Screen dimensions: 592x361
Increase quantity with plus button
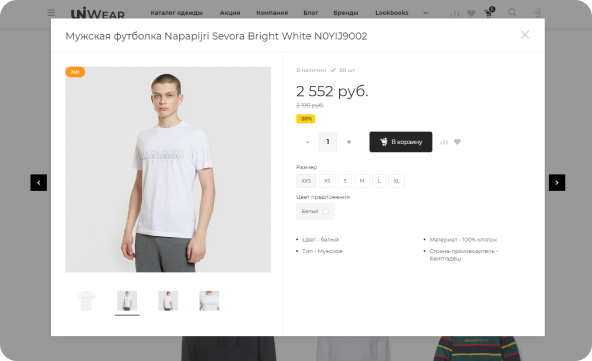[349, 142]
